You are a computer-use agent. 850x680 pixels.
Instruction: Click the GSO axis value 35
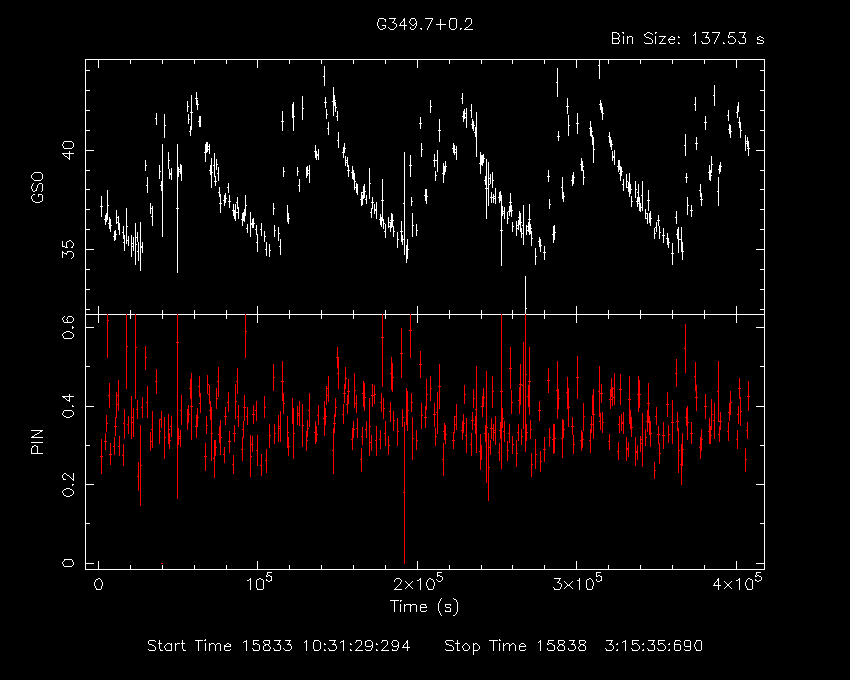click(68, 249)
